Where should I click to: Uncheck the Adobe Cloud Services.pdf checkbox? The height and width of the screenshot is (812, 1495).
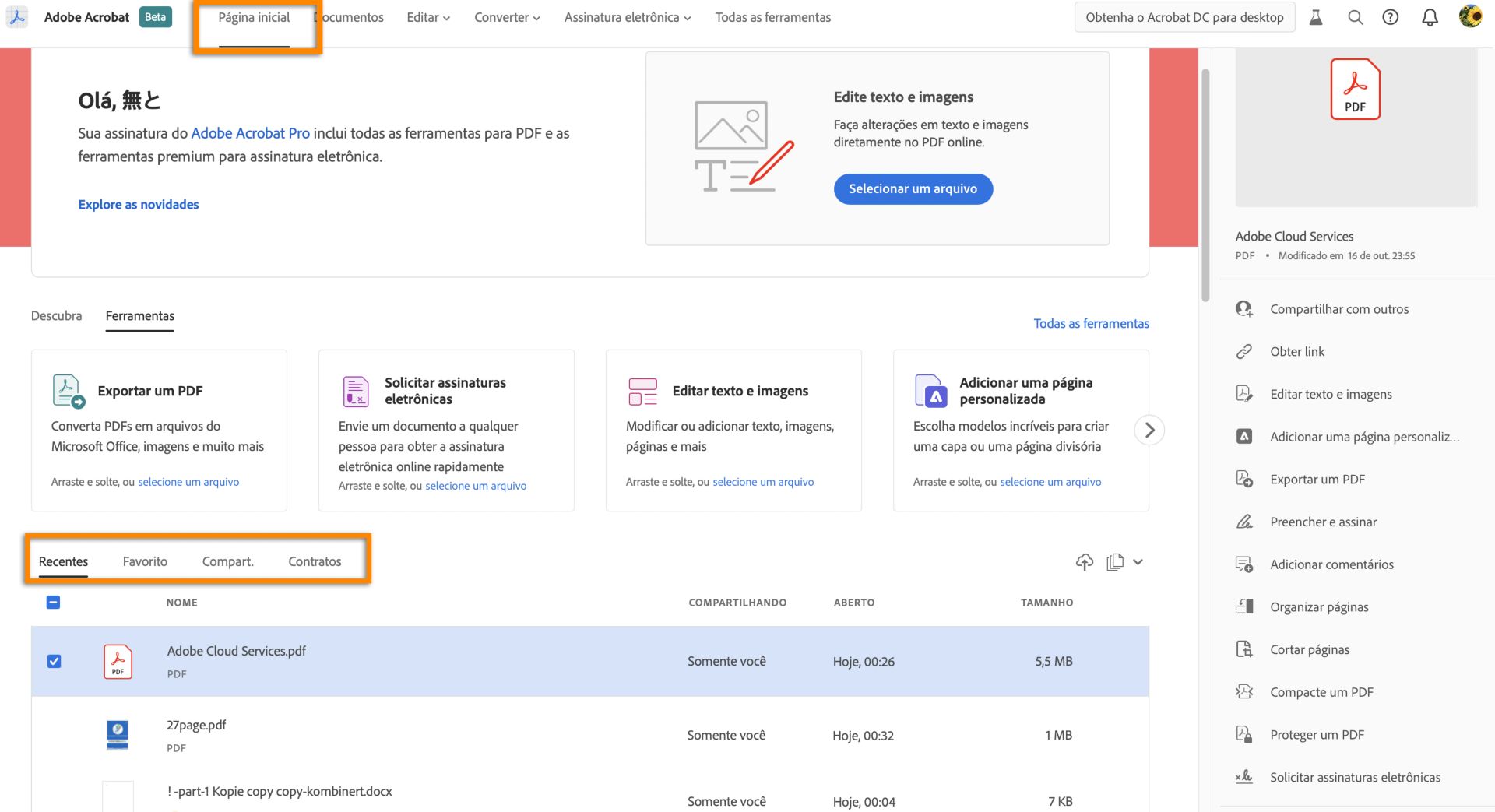point(54,661)
